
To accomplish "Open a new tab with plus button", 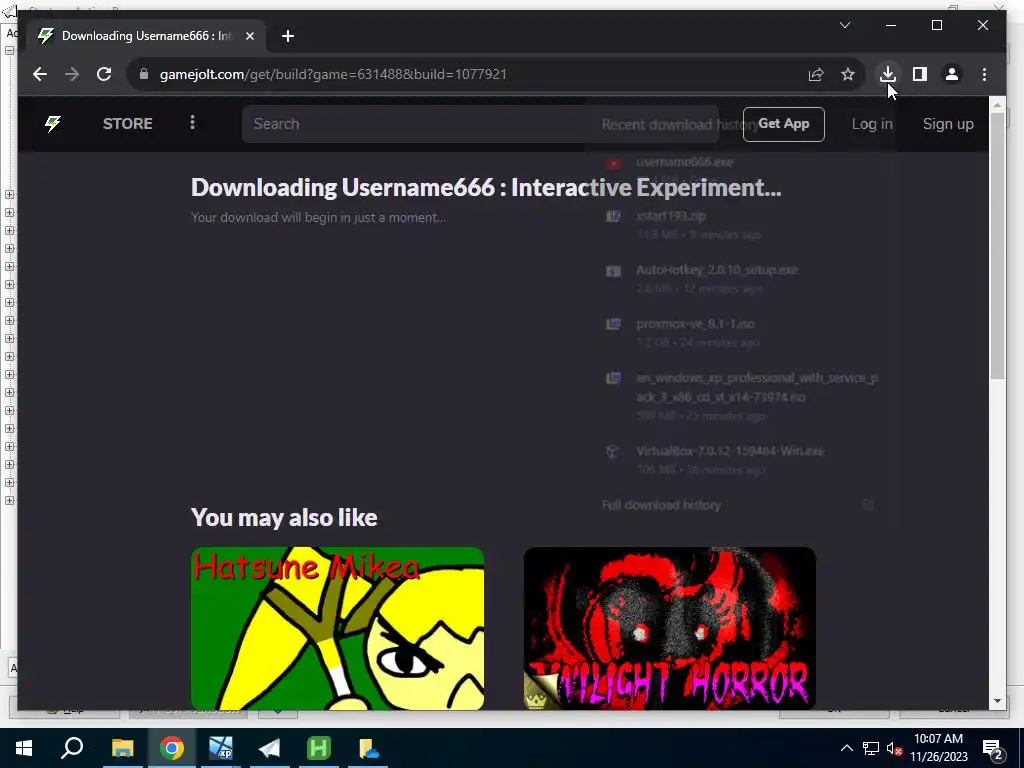I will (x=288, y=36).
